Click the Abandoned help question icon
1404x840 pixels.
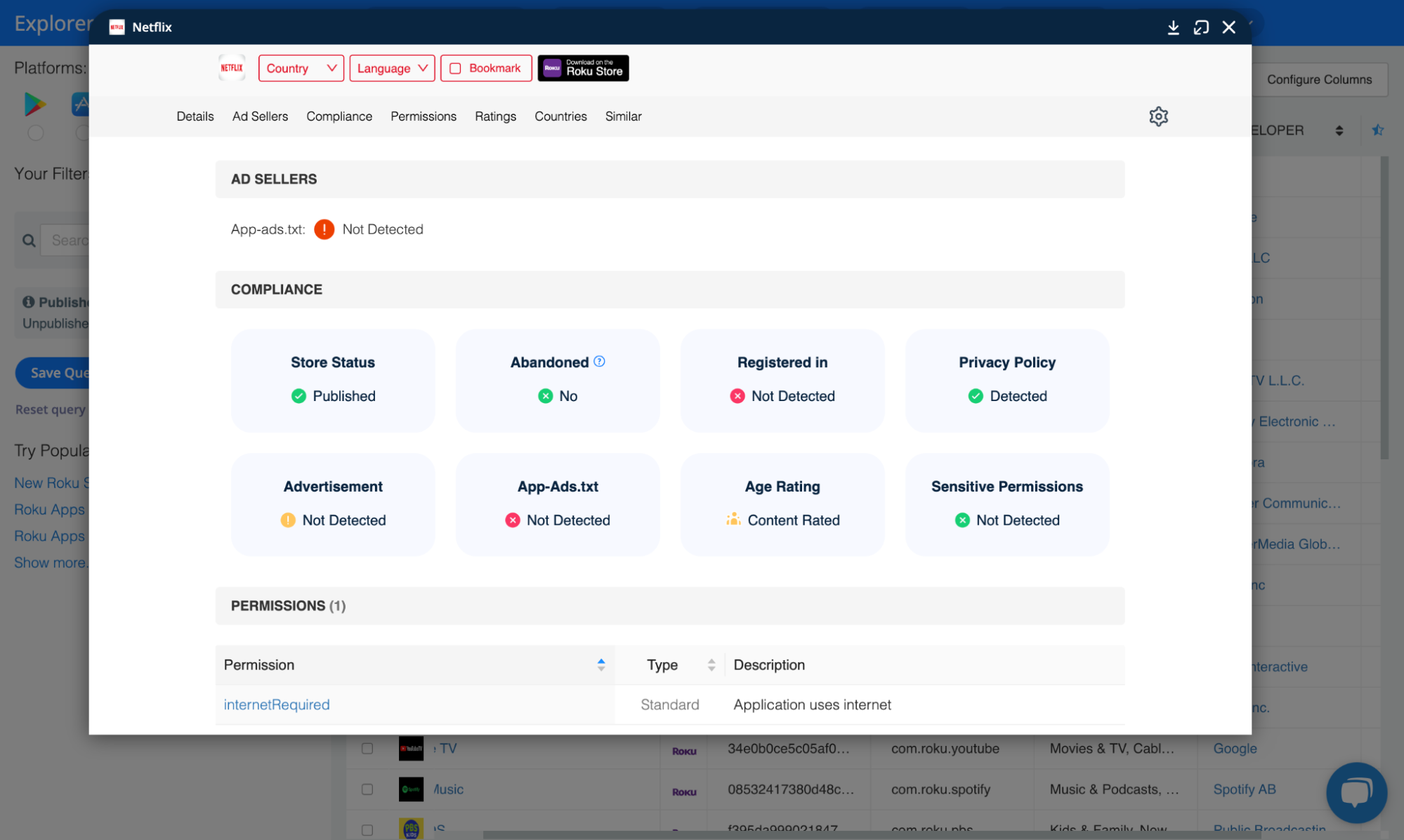pos(599,362)
